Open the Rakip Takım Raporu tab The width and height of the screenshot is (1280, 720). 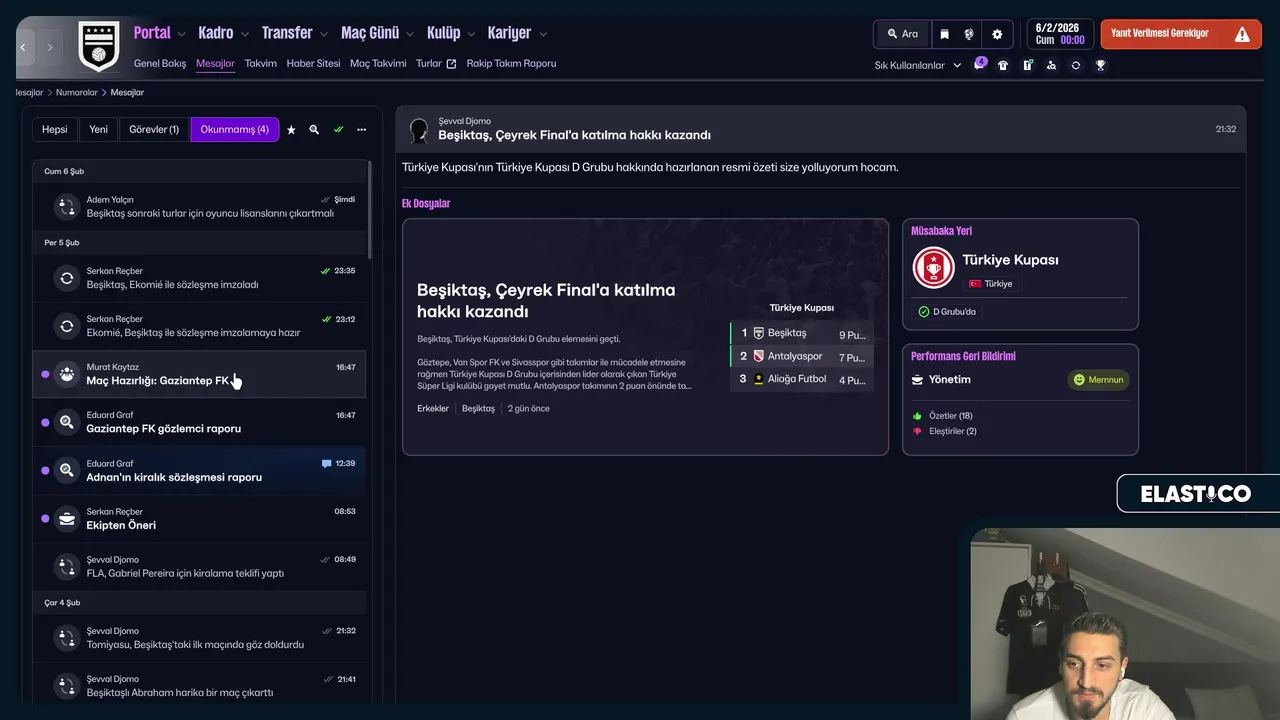point(511,63)
